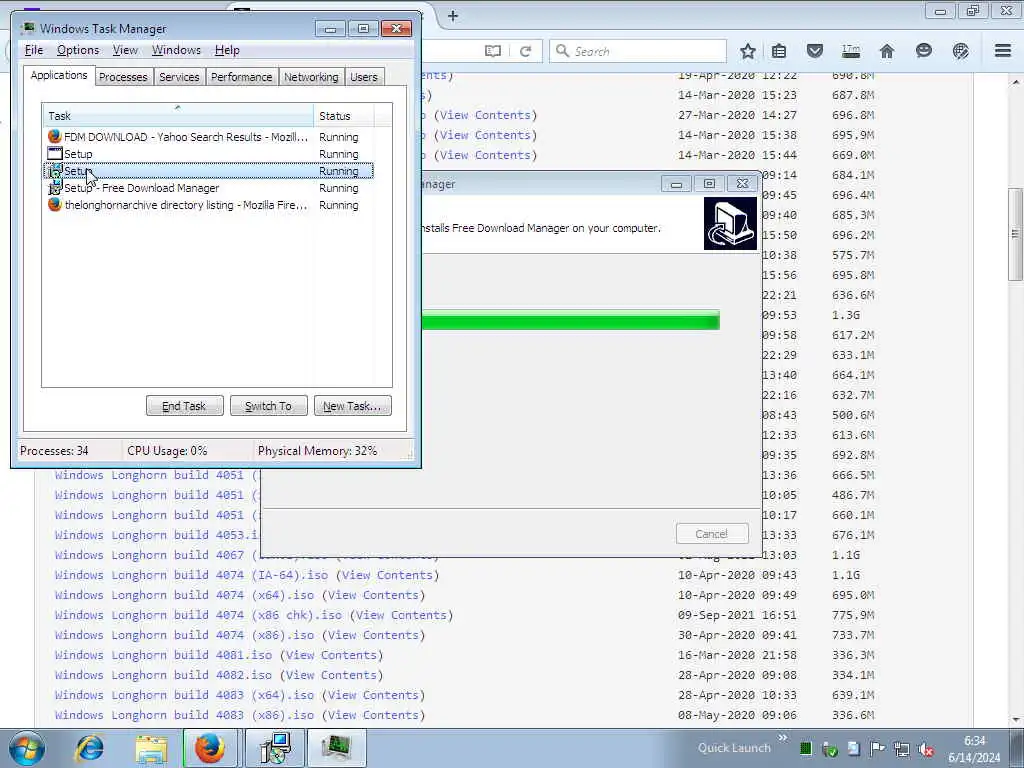Click the Safely Remove Hardware tray icon
1024x768 pixels.
[829, 749]
